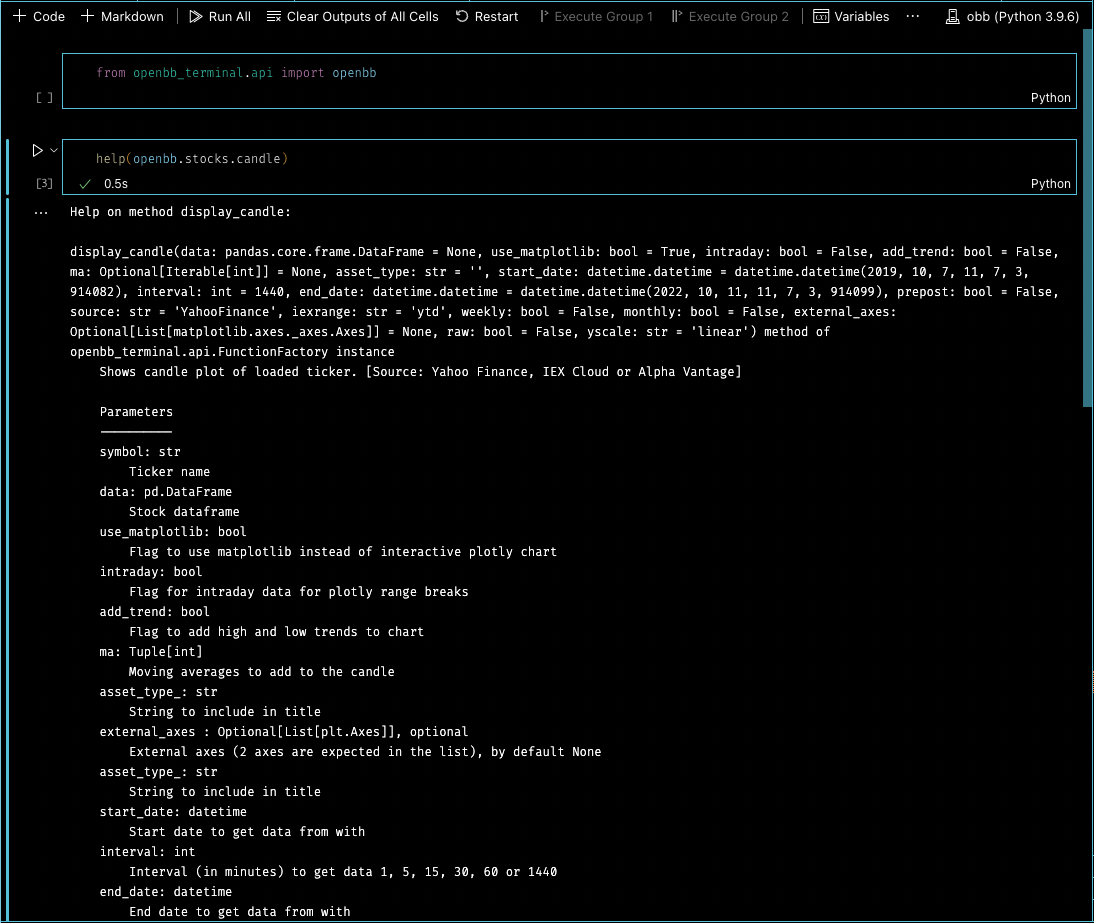
Task: Click the 0.5s execution time status
Action: (x=116, y=183)
